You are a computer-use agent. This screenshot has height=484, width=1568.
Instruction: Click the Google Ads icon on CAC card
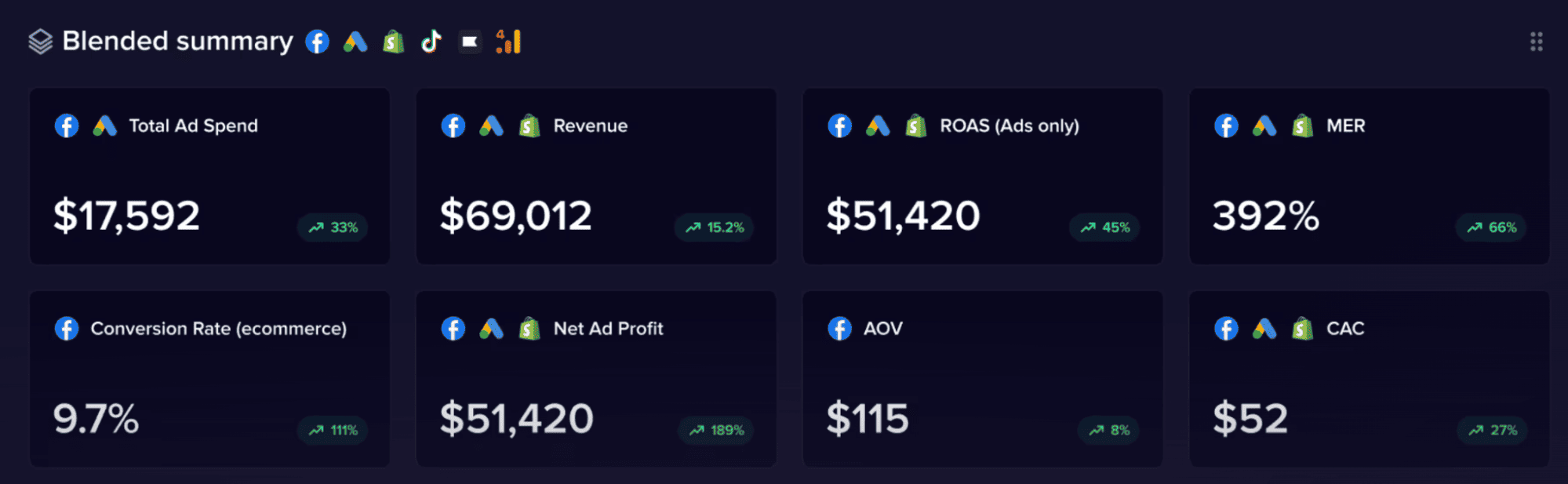[x=1264, y=329]
